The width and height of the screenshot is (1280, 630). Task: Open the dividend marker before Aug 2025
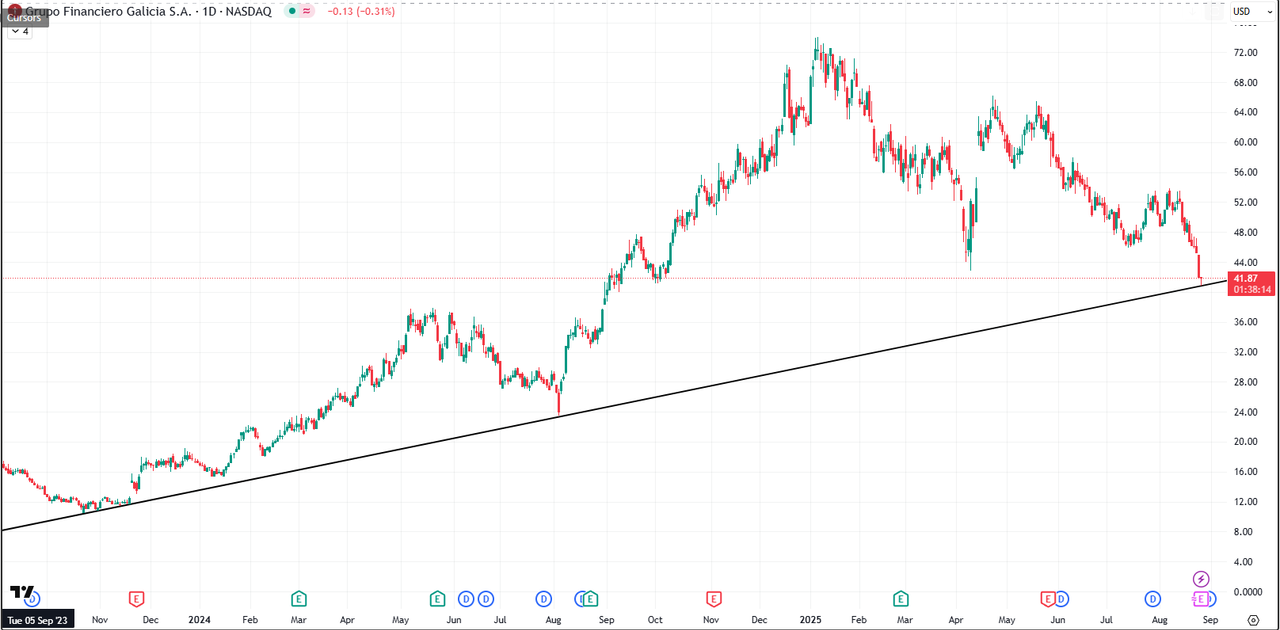pyautogui.click(x=1152, y=599)
